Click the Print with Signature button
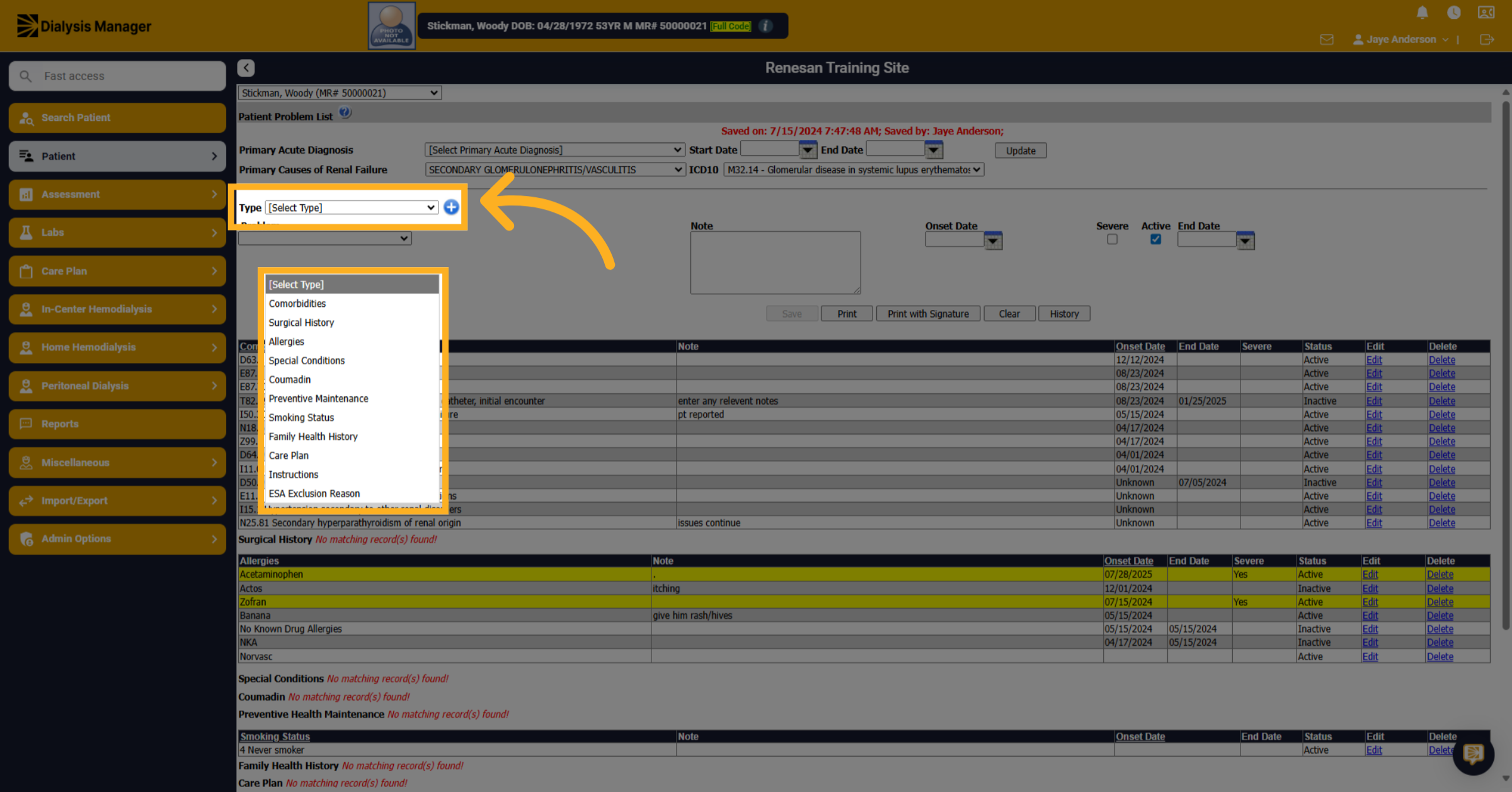This screenshot has width=1512, height=792. coord(928,314)
